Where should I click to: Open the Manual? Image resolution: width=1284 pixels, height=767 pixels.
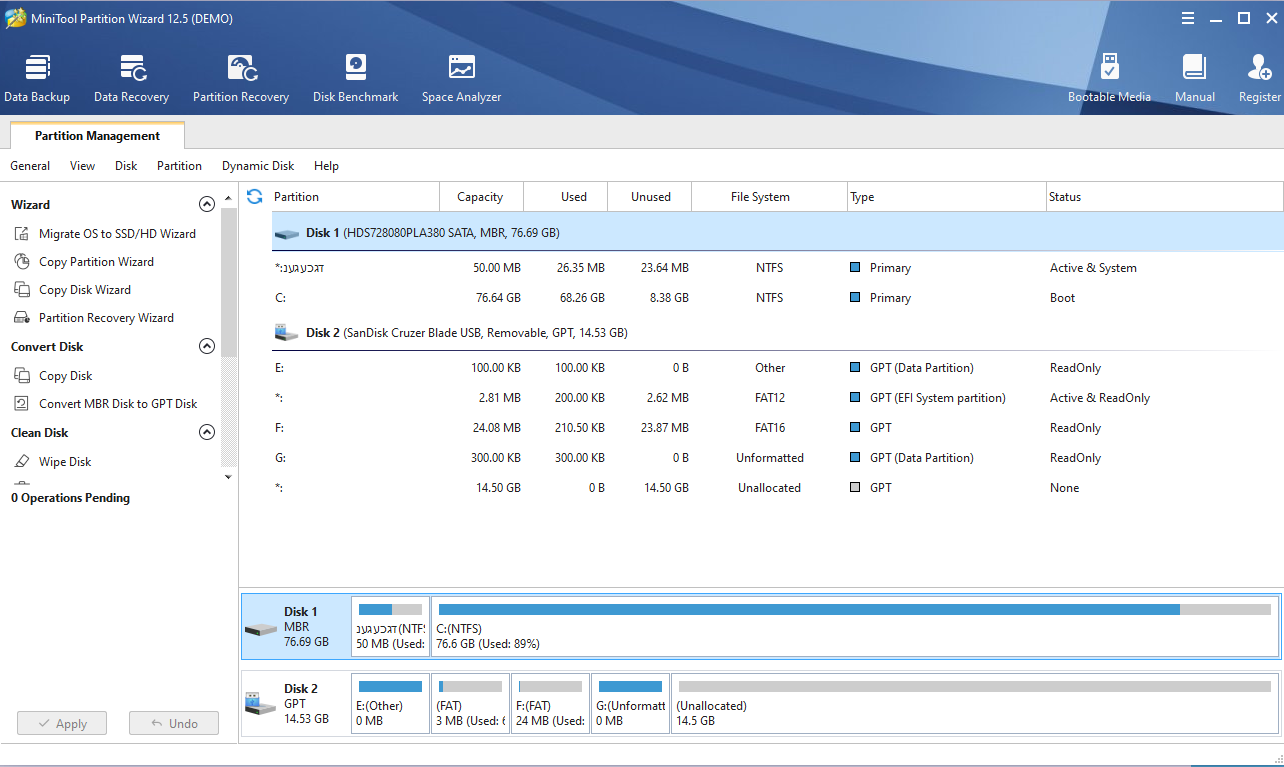1194,79
